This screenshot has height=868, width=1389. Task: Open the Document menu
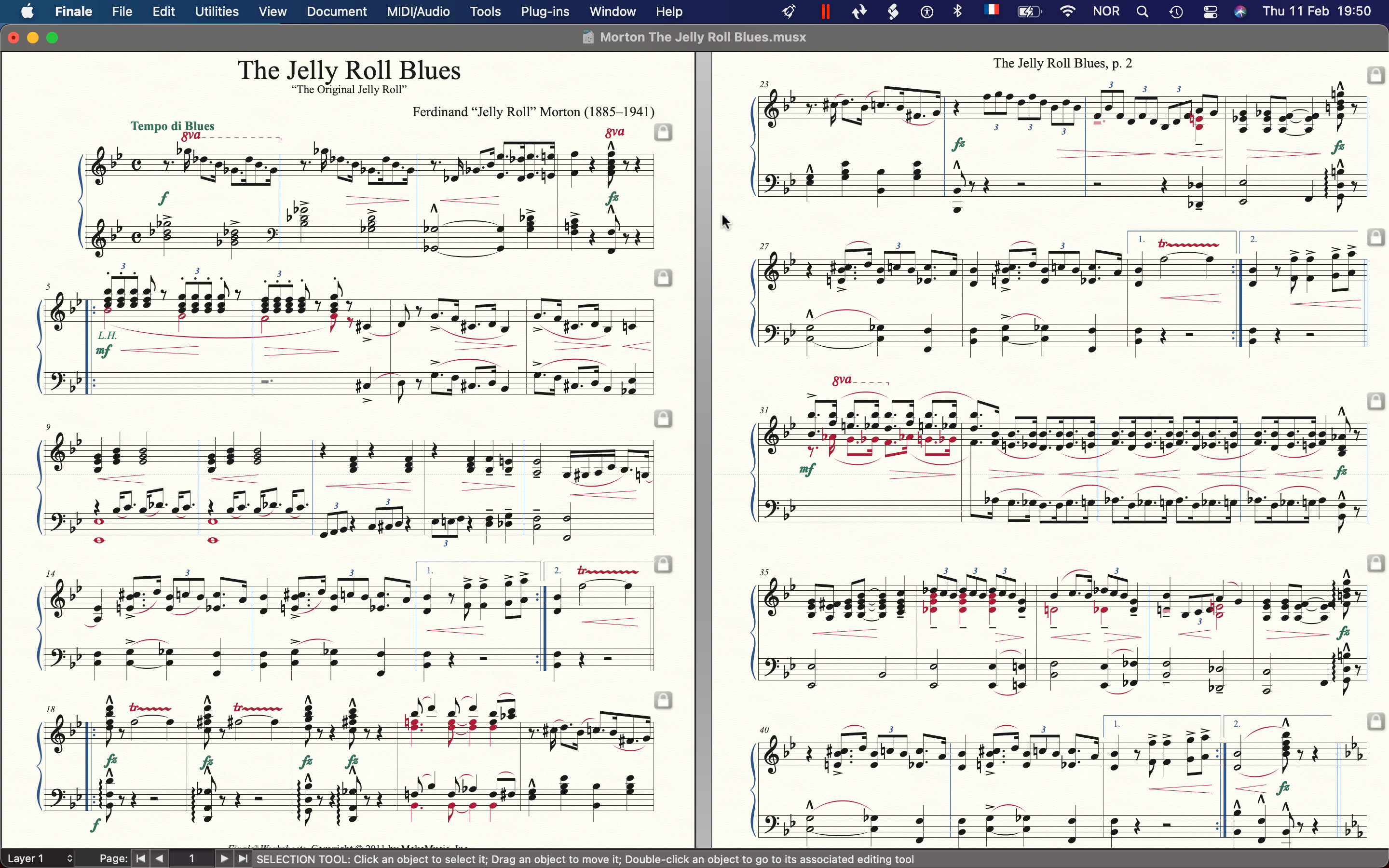point(337,12)
